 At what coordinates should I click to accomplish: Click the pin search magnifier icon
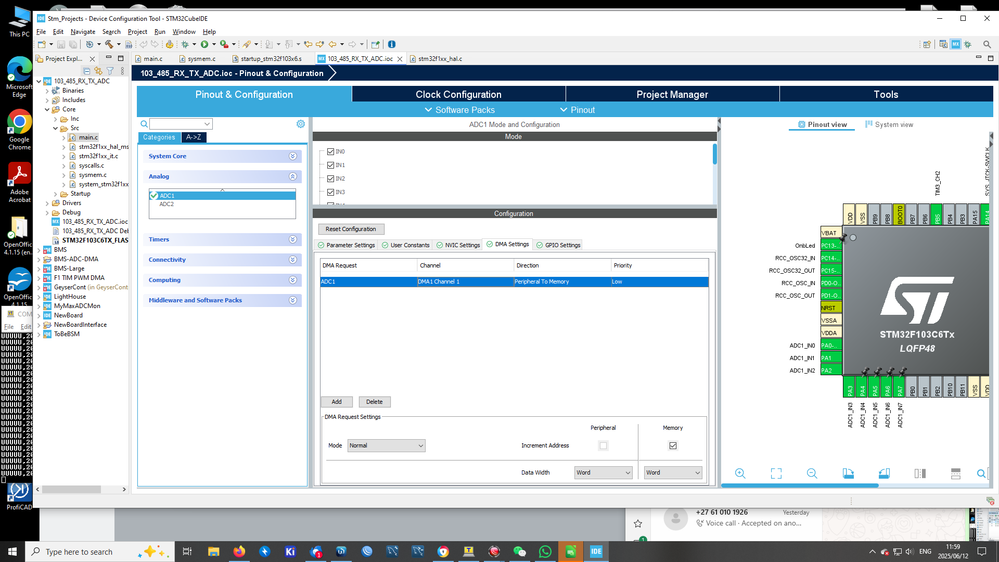click(982, 473)
